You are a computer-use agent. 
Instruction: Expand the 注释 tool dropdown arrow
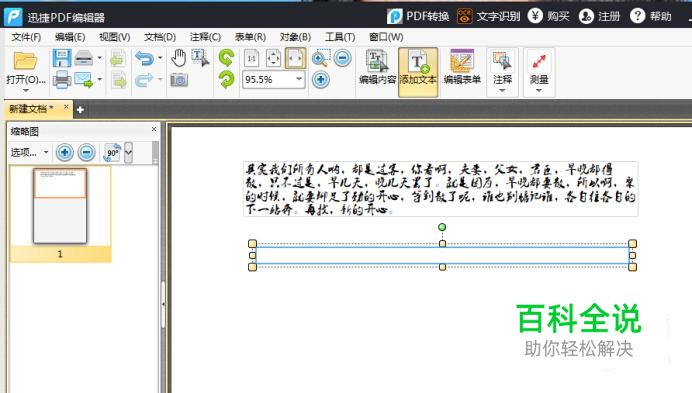[502, 91]
